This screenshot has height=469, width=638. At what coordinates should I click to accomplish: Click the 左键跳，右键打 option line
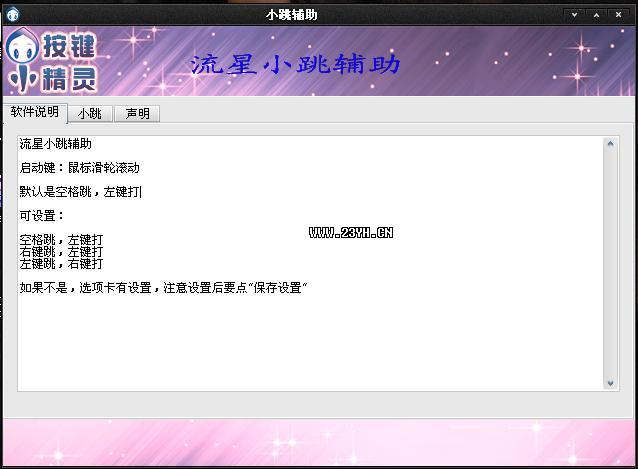[61, 264]
